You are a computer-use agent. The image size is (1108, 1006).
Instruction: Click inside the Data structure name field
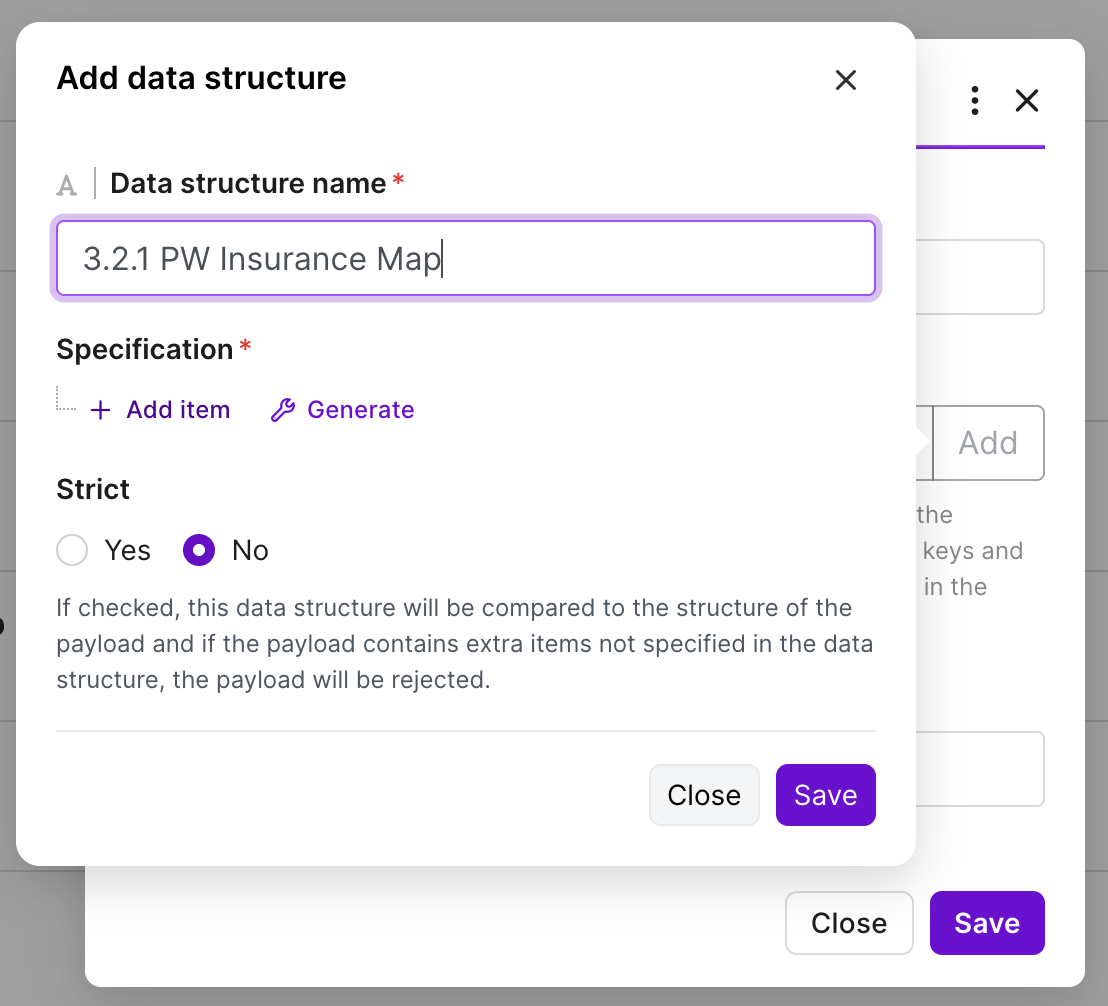click(x=466, y=258)
